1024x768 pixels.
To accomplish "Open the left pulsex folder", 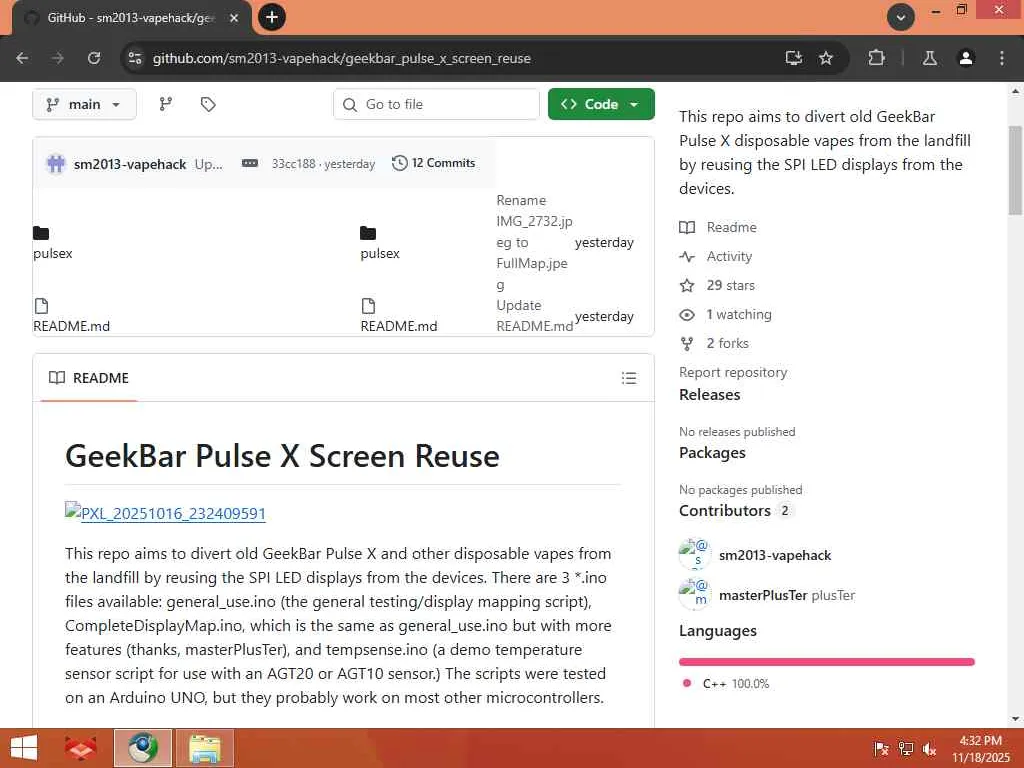I will (x=52, y=253).
